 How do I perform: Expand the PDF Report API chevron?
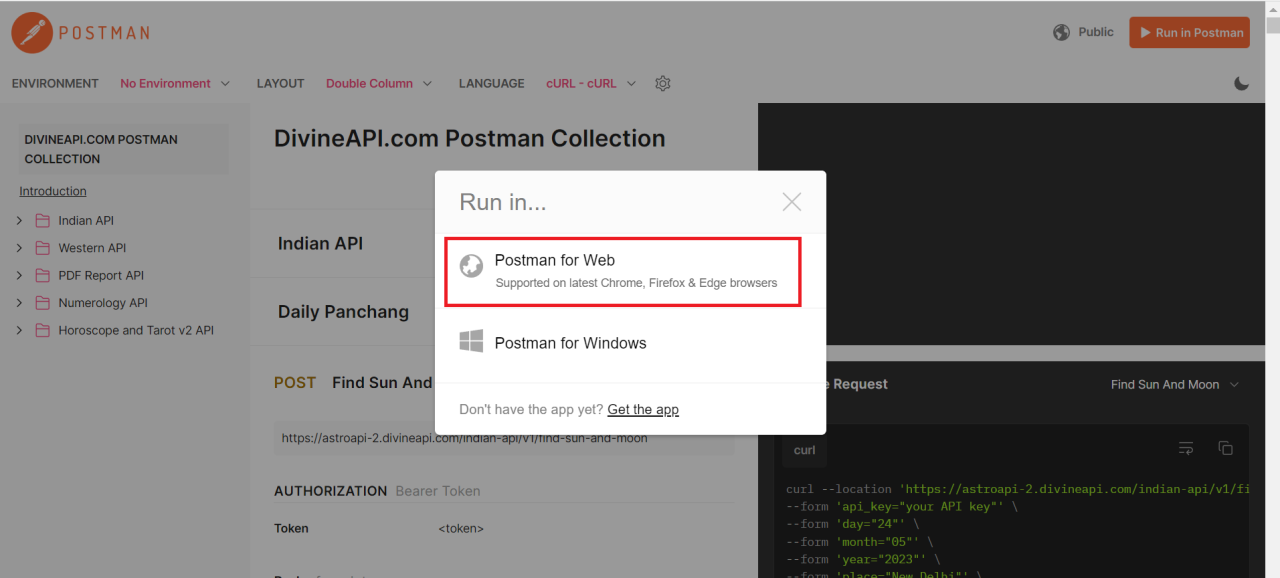(x=19, y=275)
